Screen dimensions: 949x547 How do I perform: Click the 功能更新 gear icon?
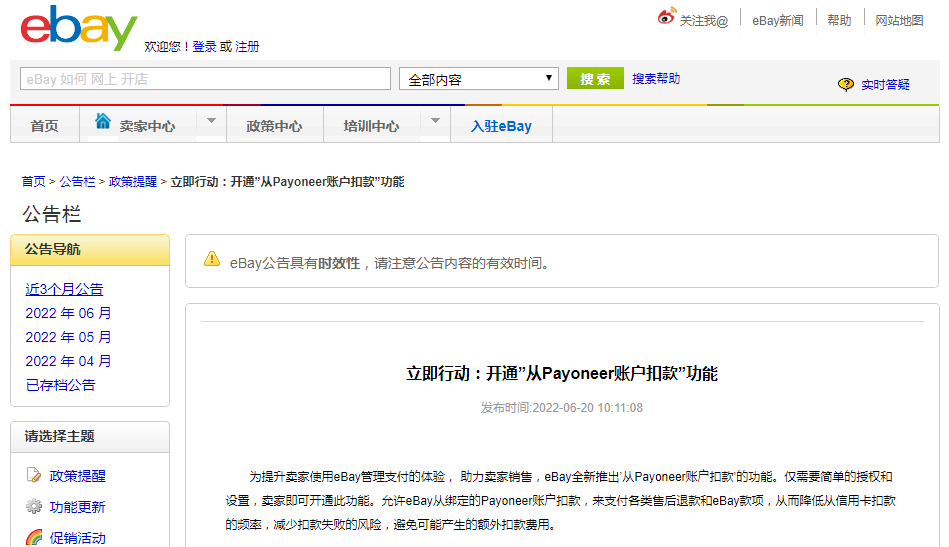coord(34,506)
